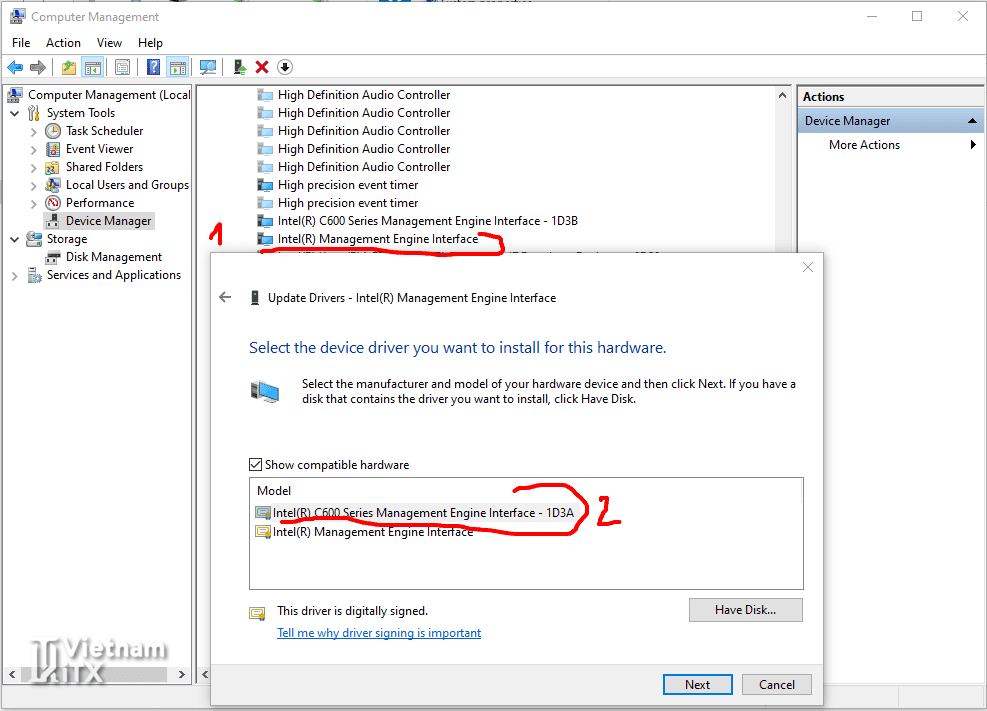Uncheck Show compatible hardware checkbox
Image resolution: width=987 pixels, height=711 pixels.
pos(255,465)
